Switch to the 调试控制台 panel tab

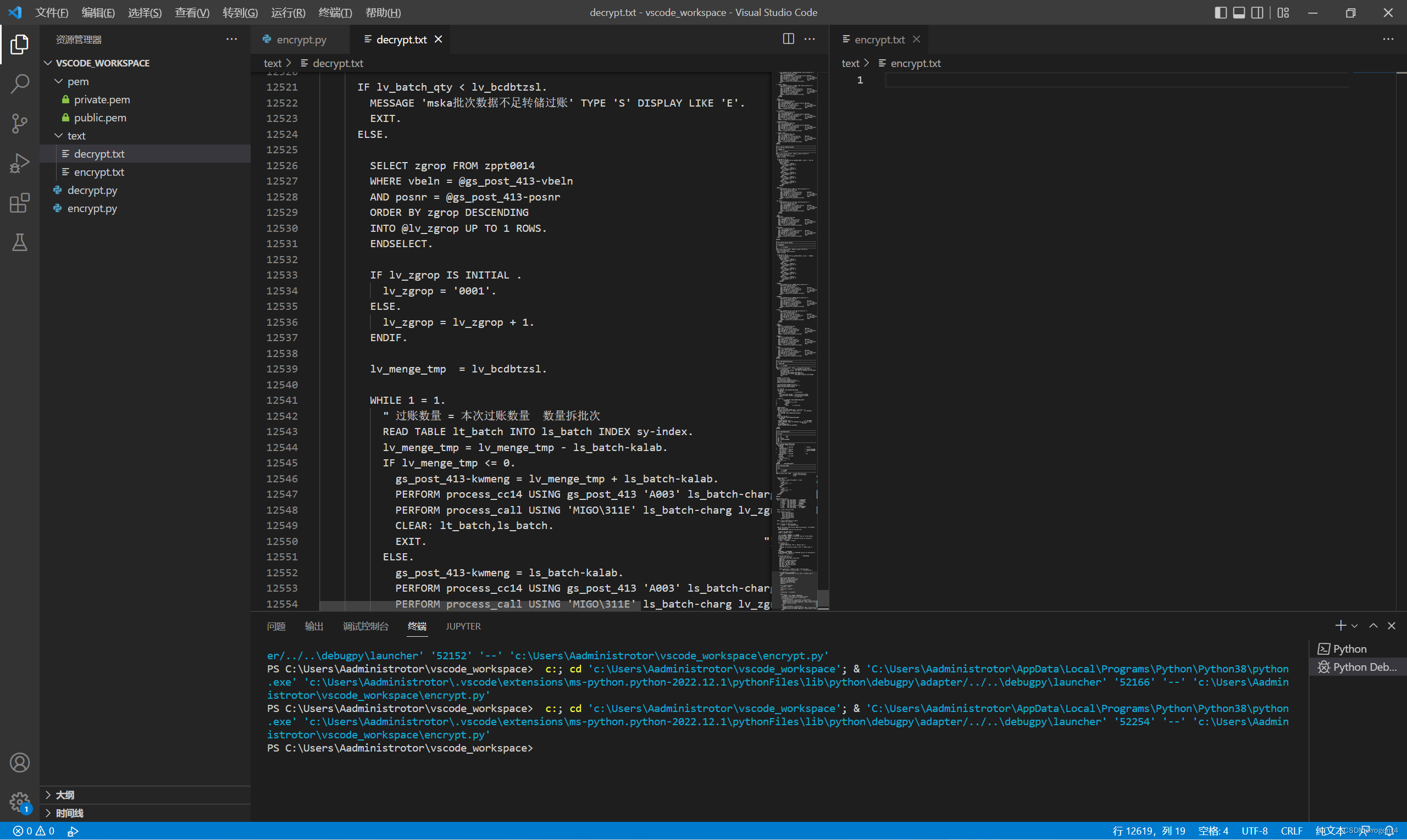point(365,626)
